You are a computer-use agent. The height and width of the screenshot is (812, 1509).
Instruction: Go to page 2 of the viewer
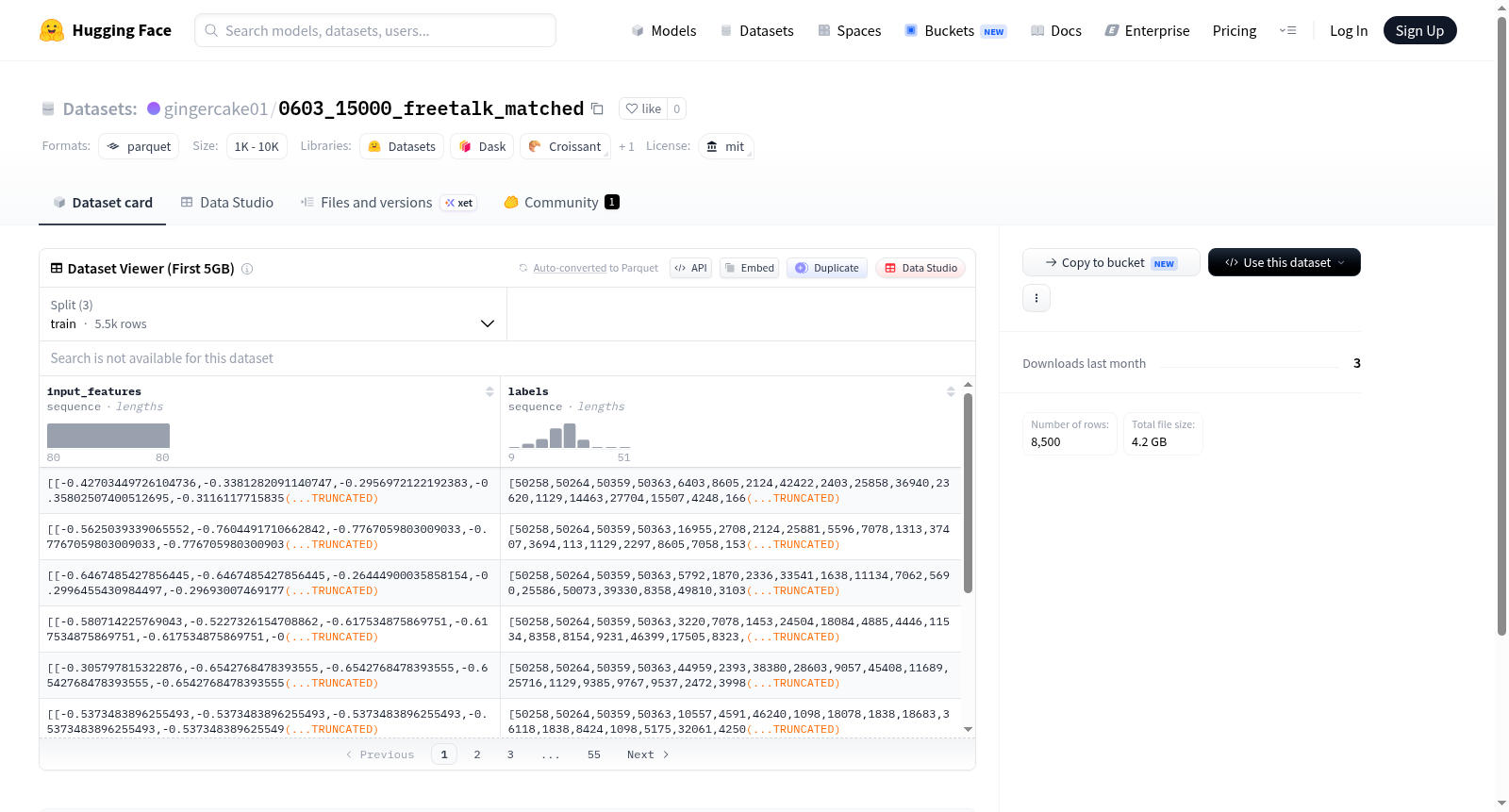(x=477, y=754)
